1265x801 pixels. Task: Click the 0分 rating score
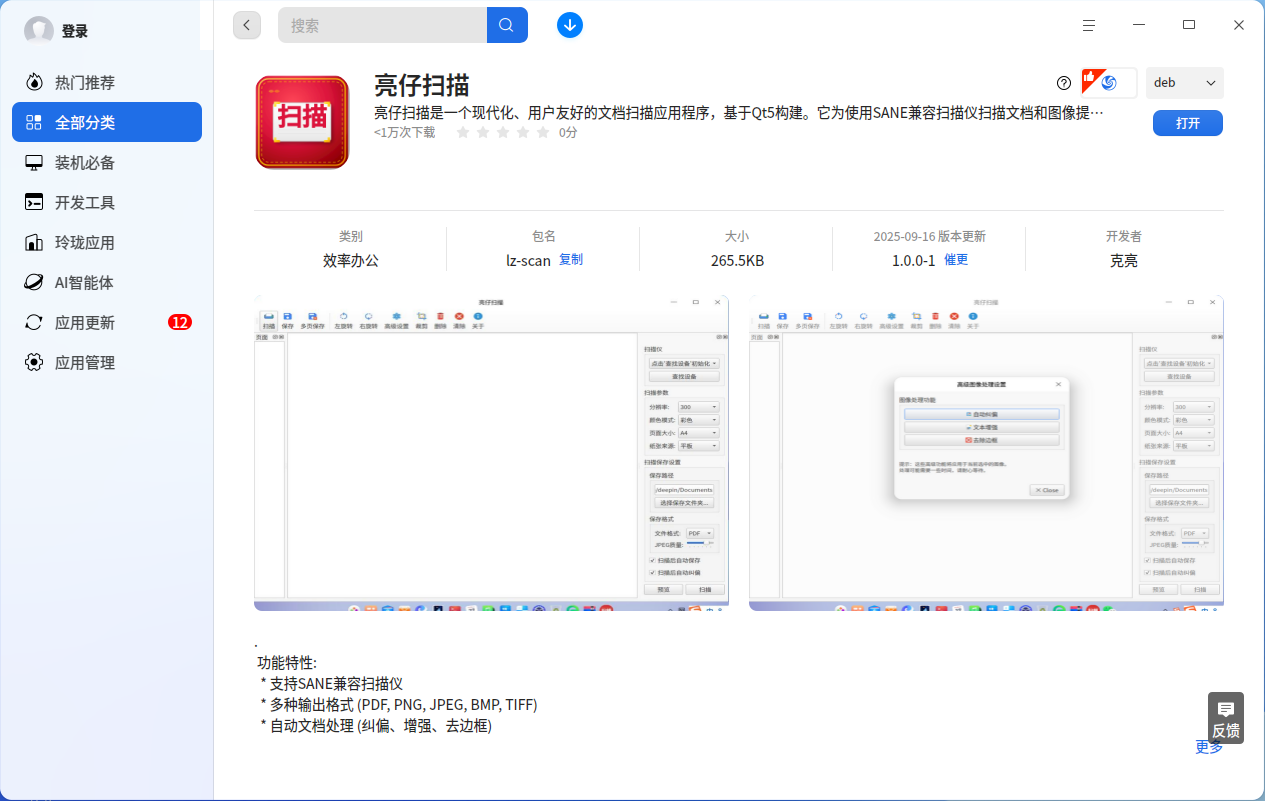[x=568, y=132]
